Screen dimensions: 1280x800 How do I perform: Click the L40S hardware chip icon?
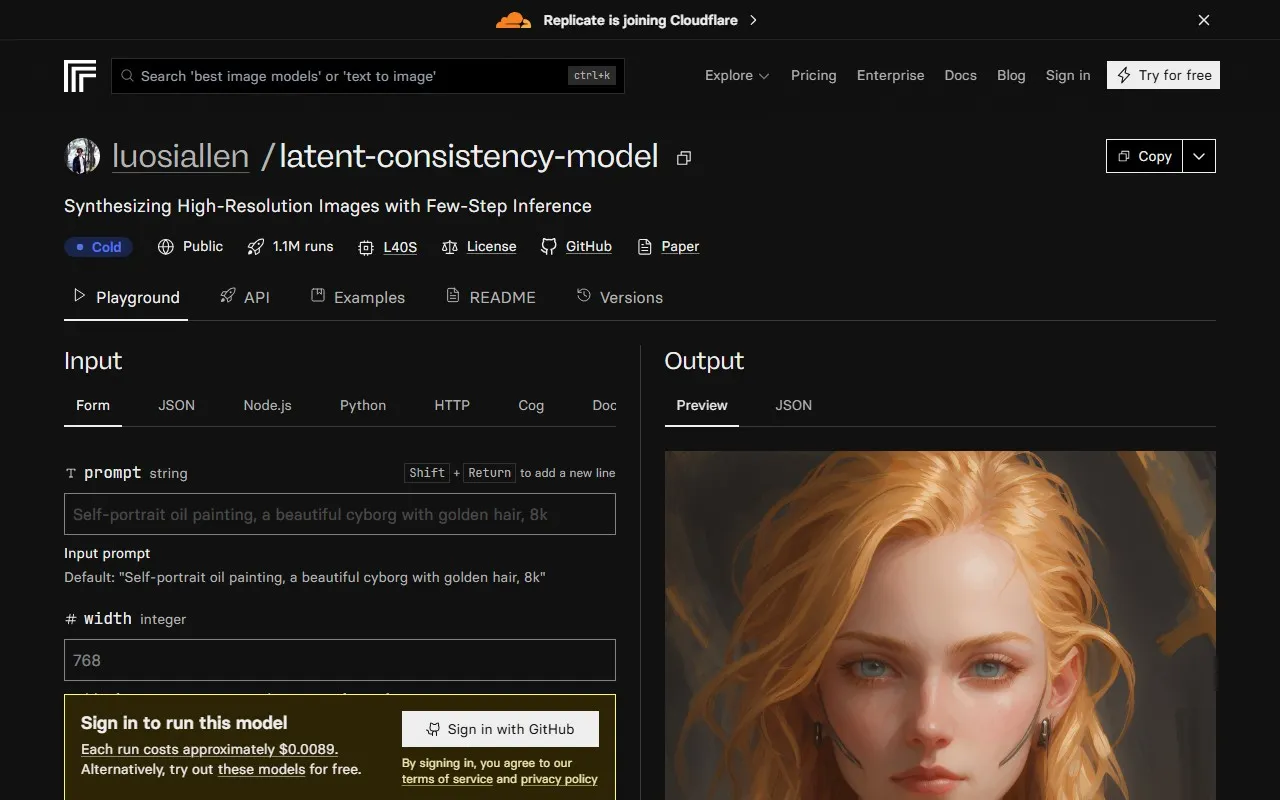368,246
